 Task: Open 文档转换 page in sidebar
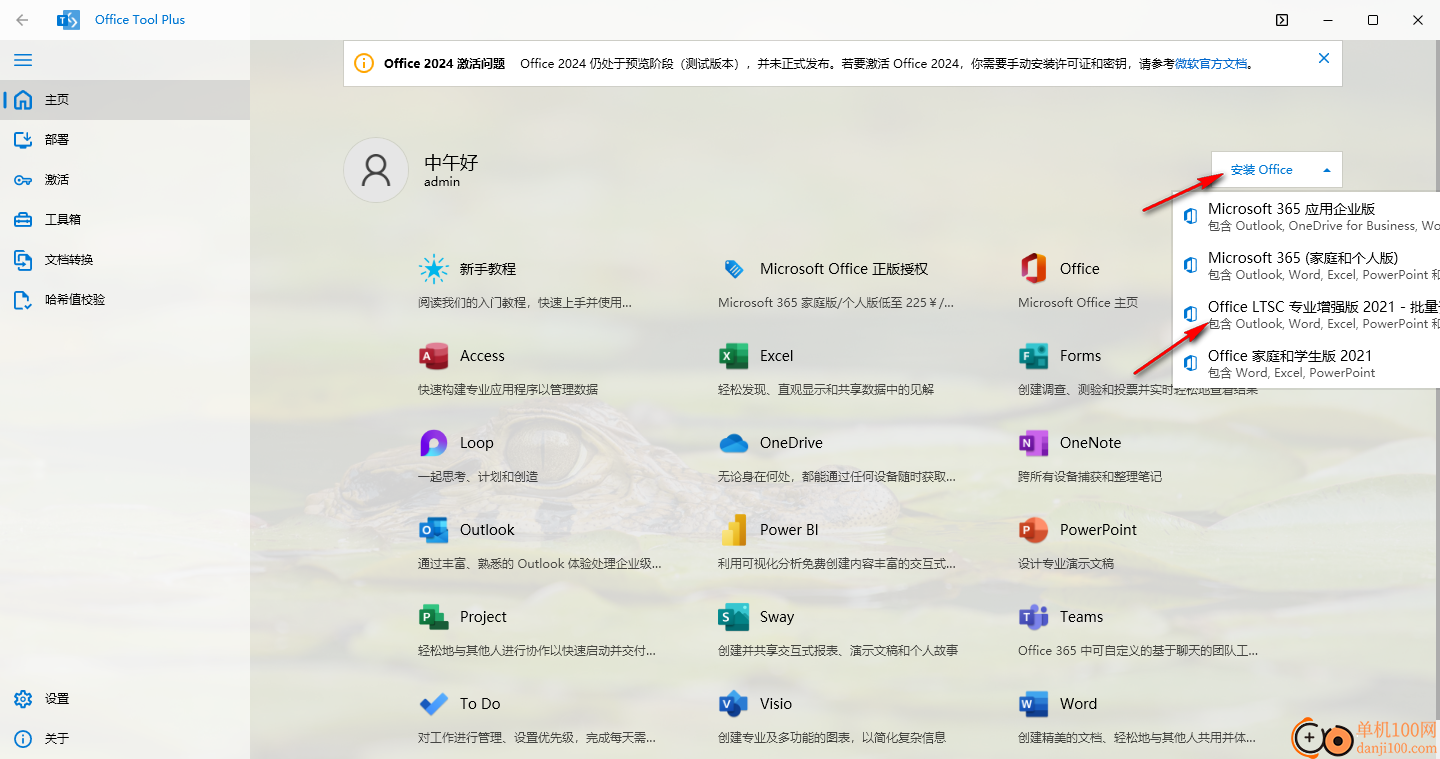coord(125,260)
